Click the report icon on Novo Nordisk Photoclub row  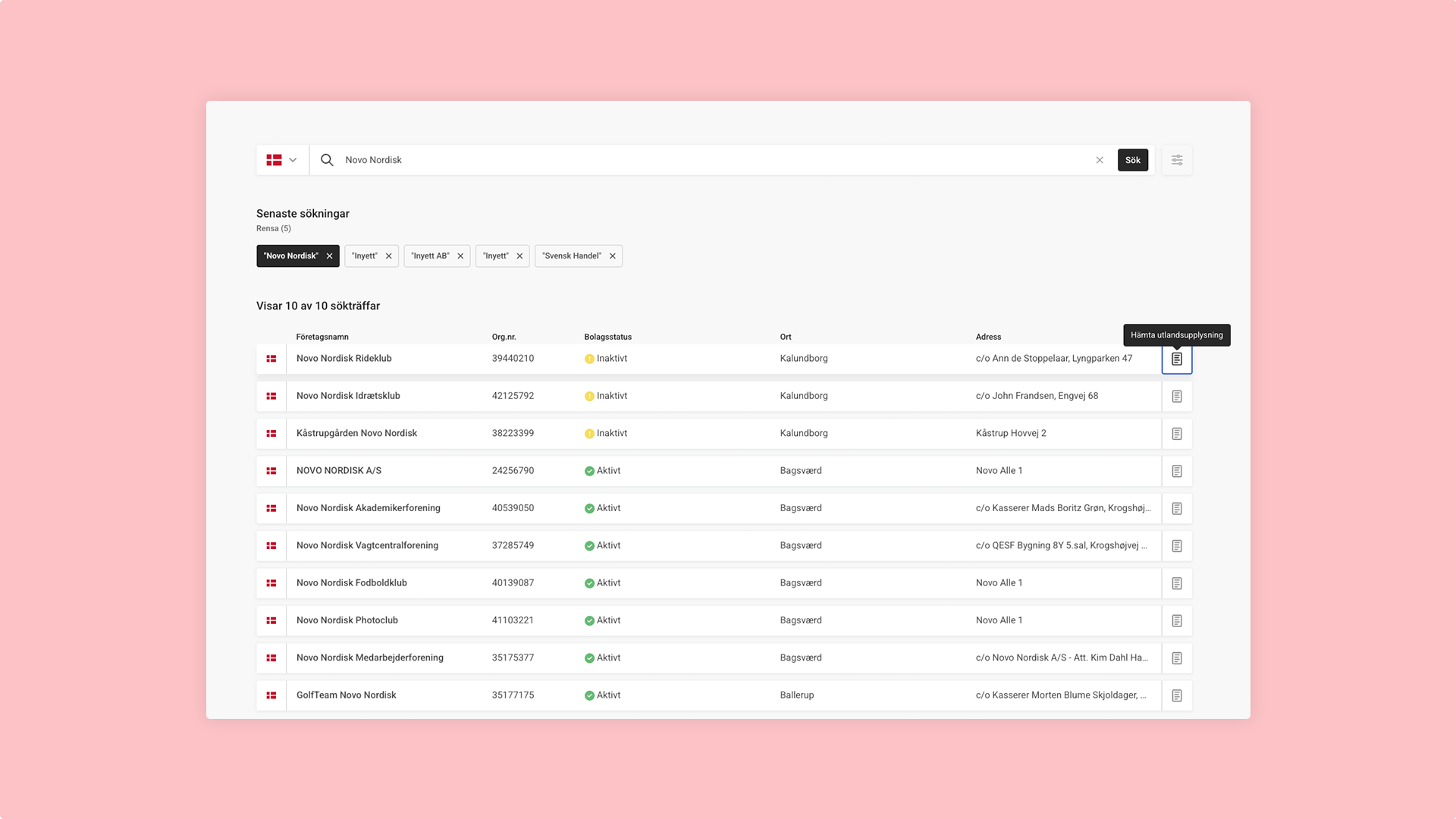1177,620
